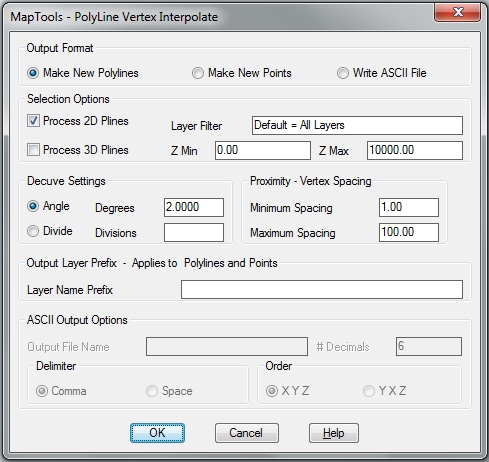Click the Layer Name Prefix label
The width and height of the screenshot is (489, 462).
(70, 290)
